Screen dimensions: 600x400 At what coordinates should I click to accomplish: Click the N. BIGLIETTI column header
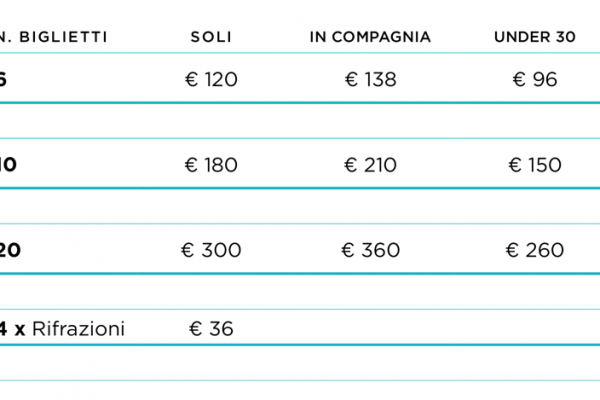point(54,37)
